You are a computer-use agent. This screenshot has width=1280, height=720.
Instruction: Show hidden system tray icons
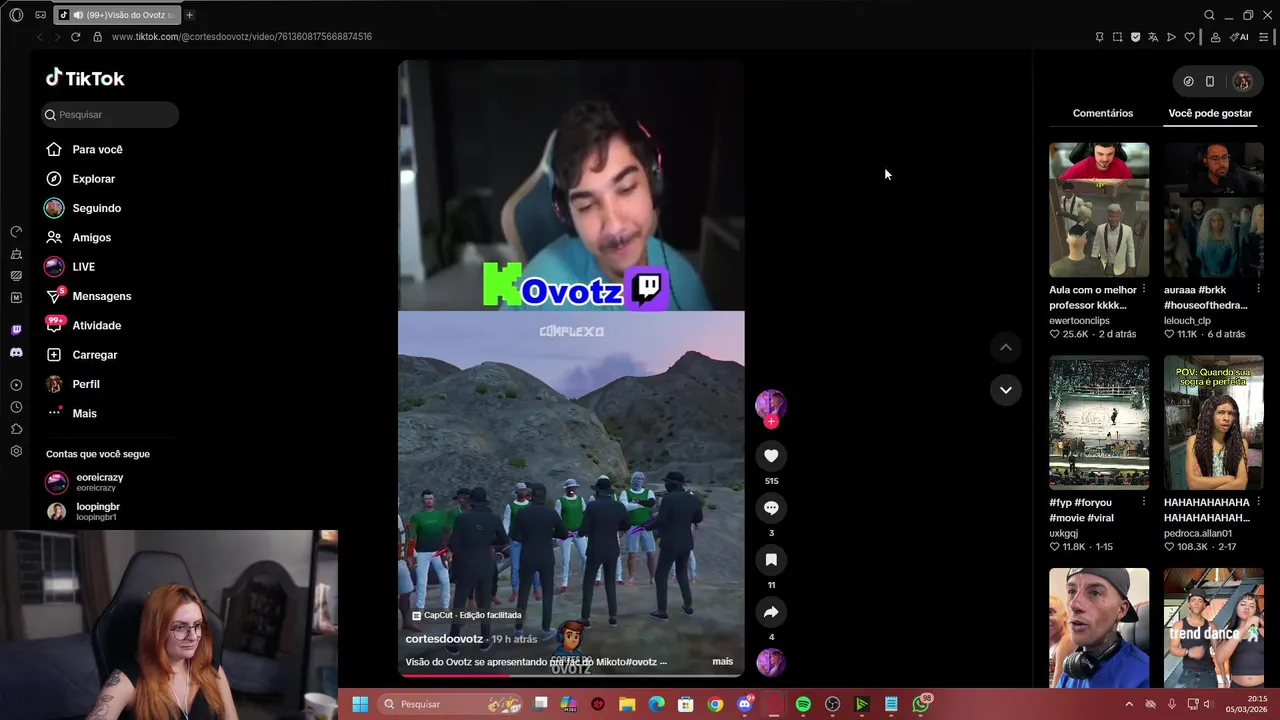coord(1129,704)
